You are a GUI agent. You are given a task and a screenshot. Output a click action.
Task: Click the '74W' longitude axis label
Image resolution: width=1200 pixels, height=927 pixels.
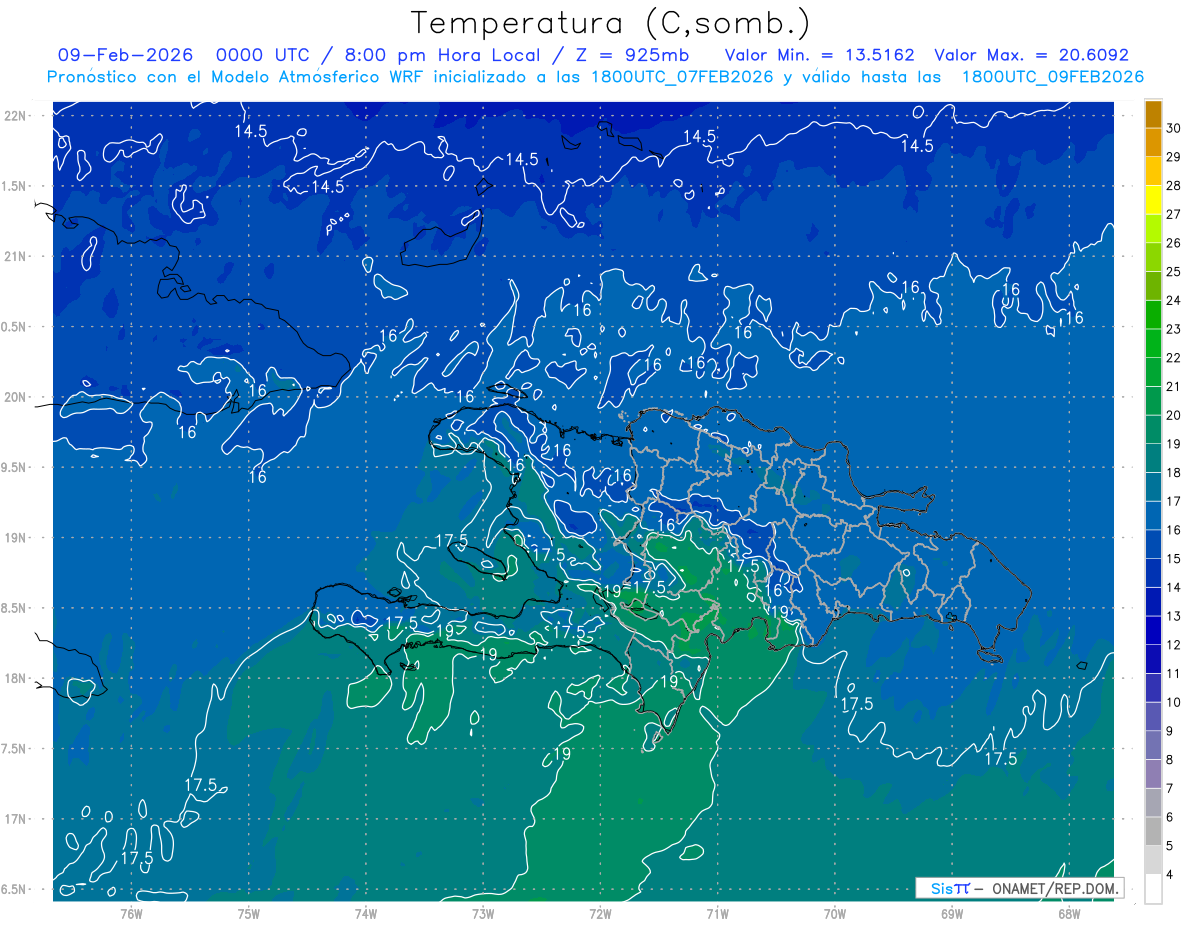coord(366,914)
